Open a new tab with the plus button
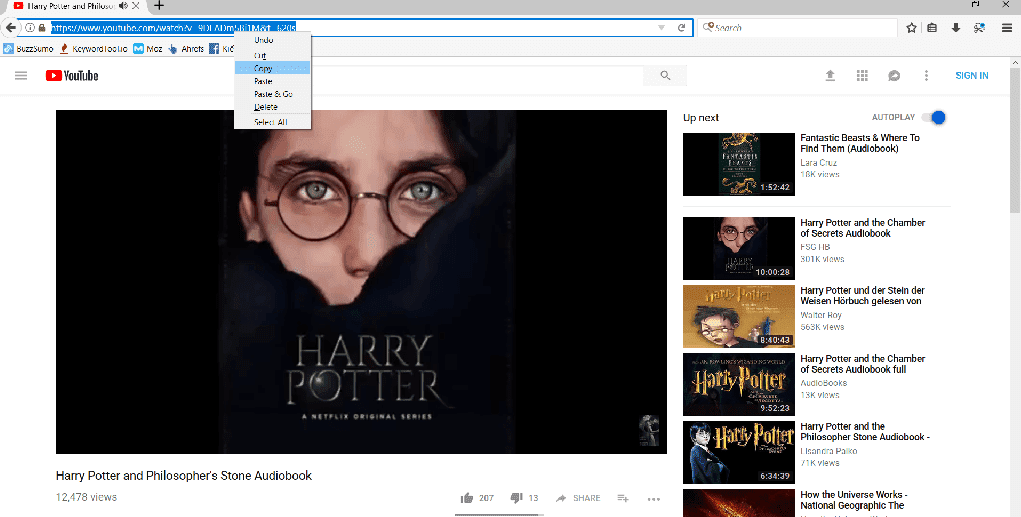The width and height of the screenshot is (1021, 517). [159, 6]
